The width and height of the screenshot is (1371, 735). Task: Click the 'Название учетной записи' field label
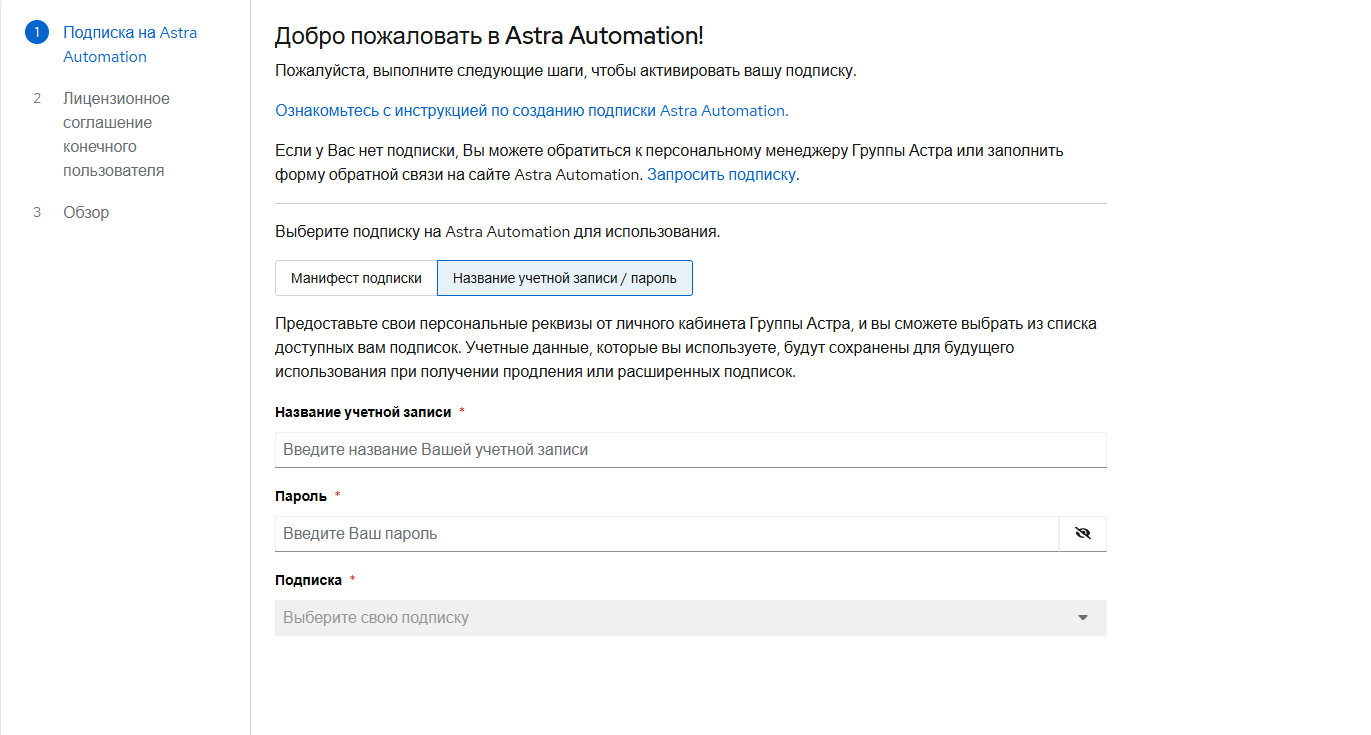tap(363, 412)
